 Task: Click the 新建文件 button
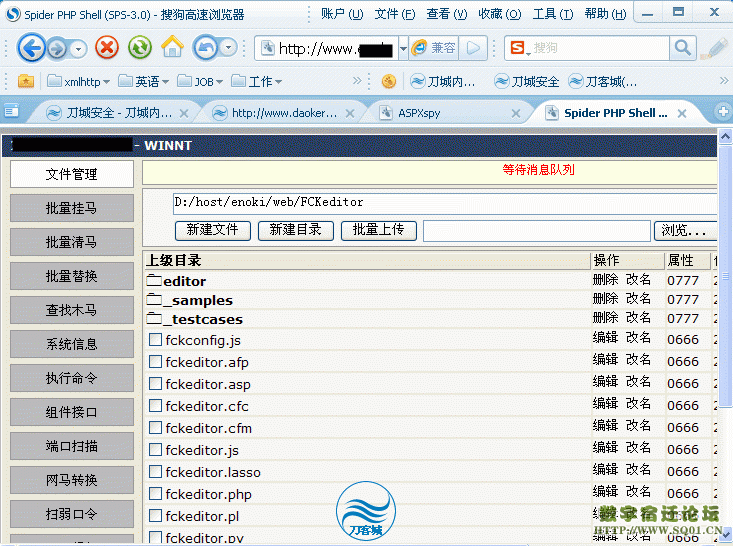[x=213, y=230]
